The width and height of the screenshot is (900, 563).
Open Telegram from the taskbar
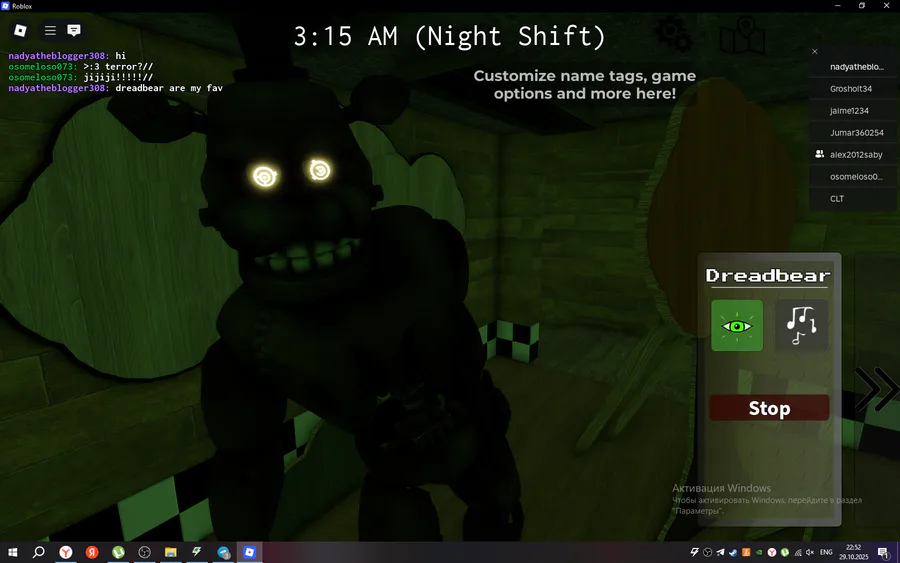(223, 552)
